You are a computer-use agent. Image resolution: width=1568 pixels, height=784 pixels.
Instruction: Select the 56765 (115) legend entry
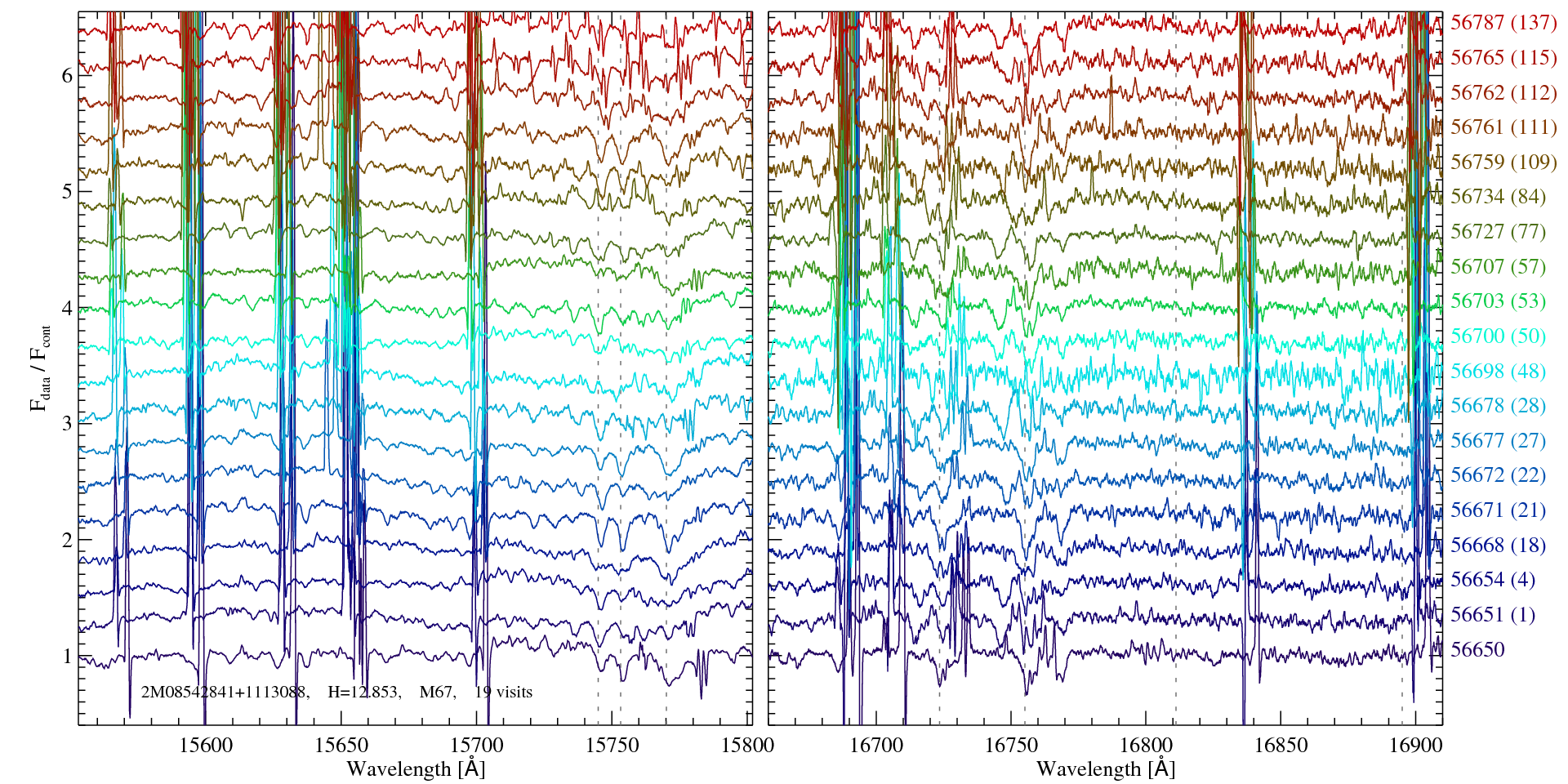[1503, 58]
